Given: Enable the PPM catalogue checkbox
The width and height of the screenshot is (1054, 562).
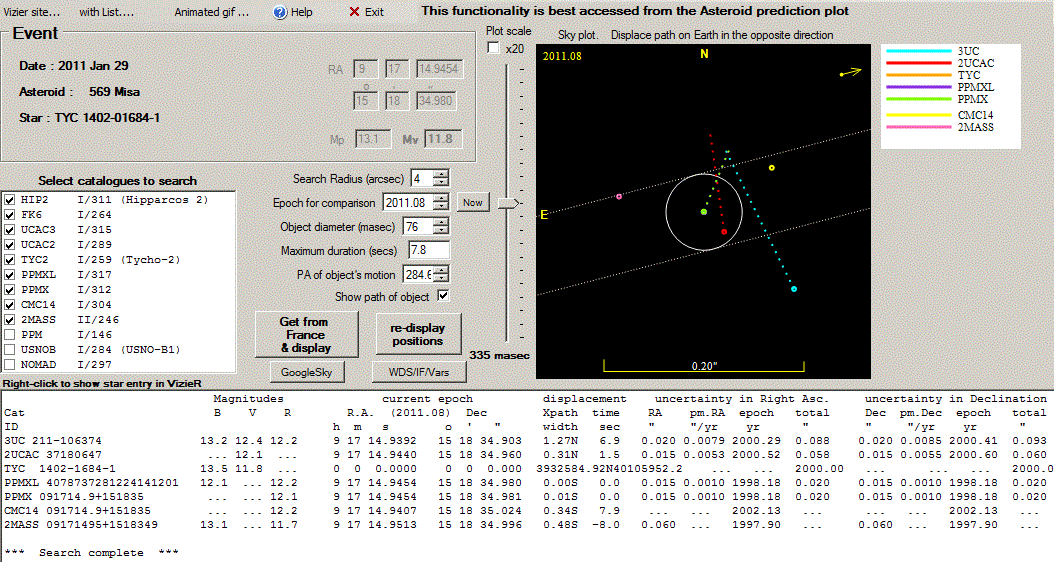Looking at the screenshot, I should (9, 335).
